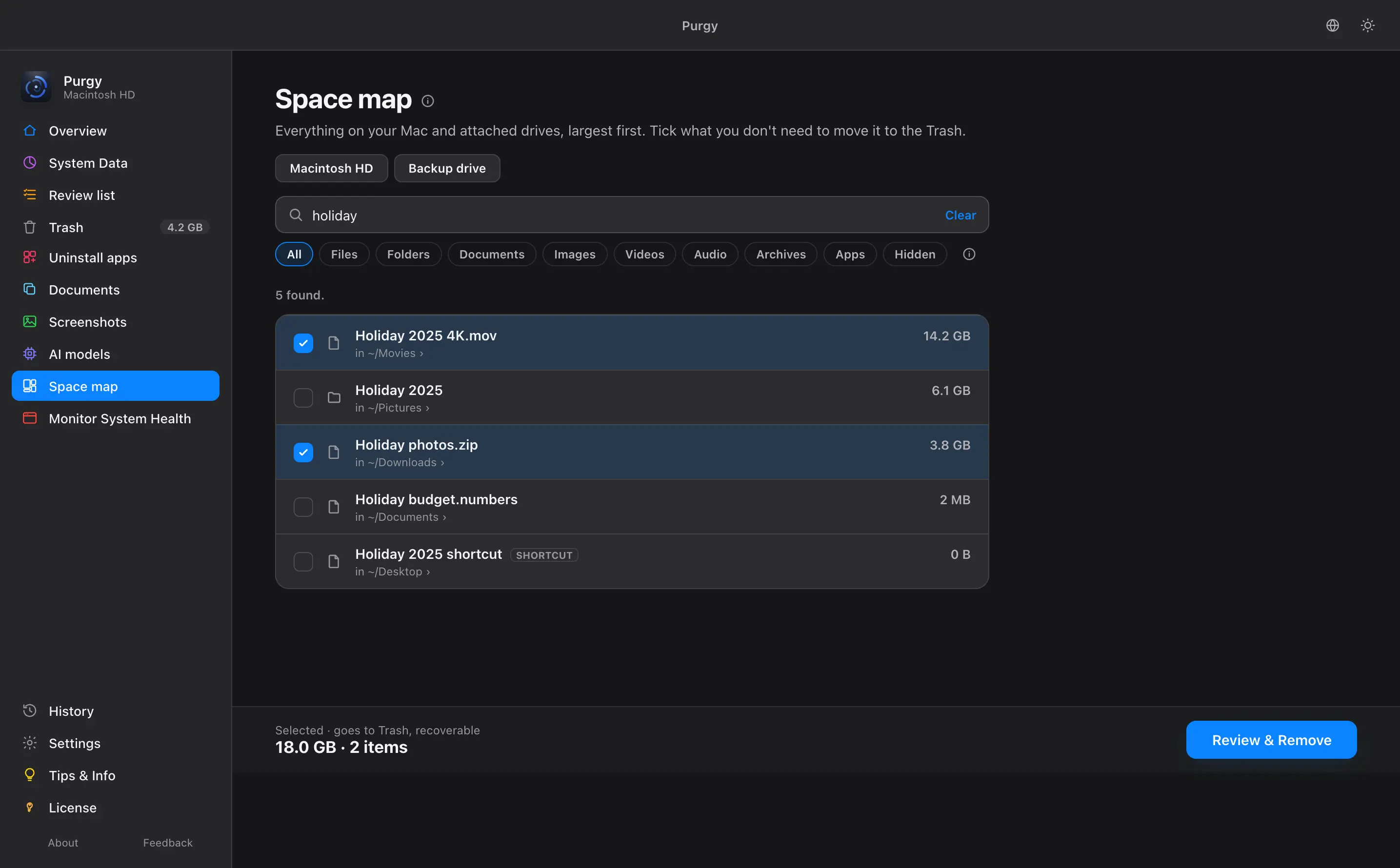Uncheck Holiday photos.zip checkbox
The image size is (1400, 868).
point(303,453)
